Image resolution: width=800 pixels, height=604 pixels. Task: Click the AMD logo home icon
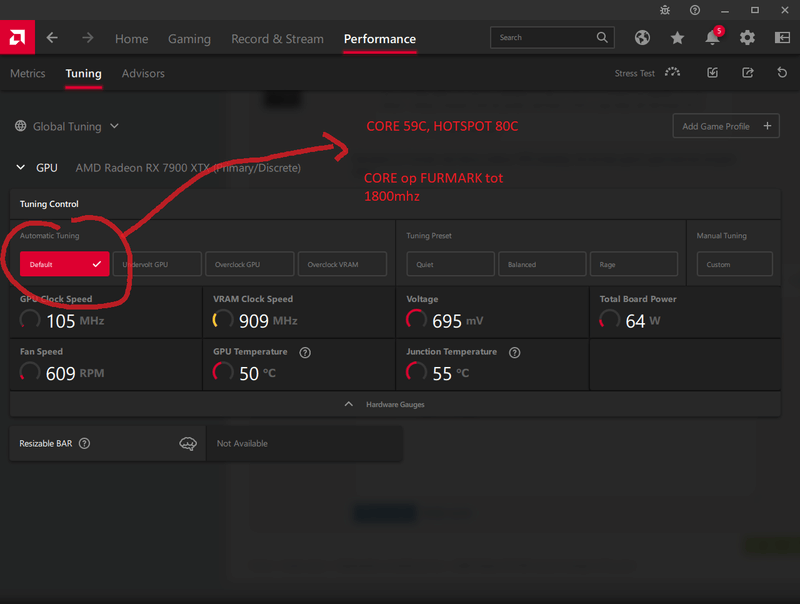(17, 37)
